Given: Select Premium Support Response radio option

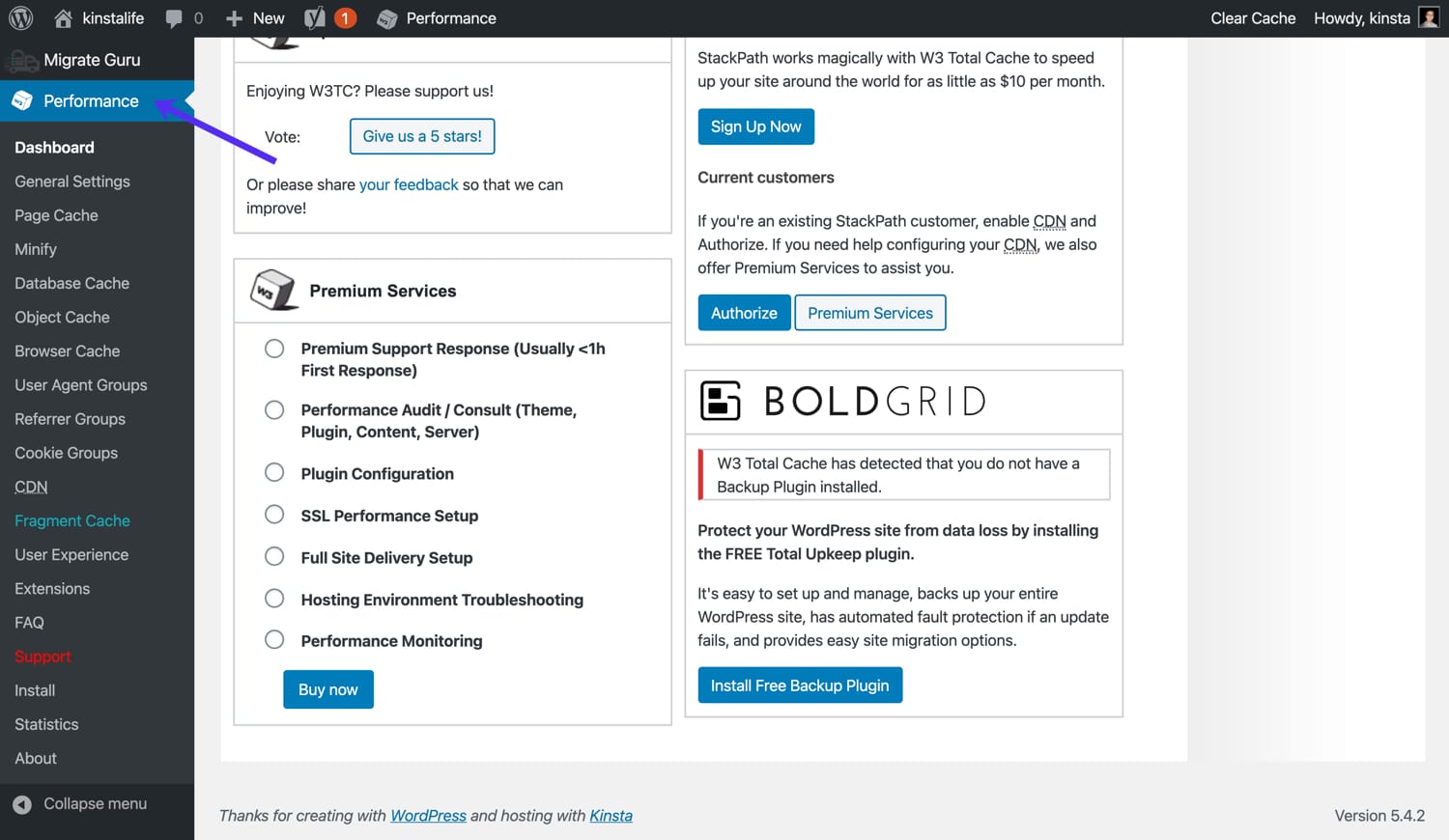Looking at the screenshot, I should click(274, 349).
